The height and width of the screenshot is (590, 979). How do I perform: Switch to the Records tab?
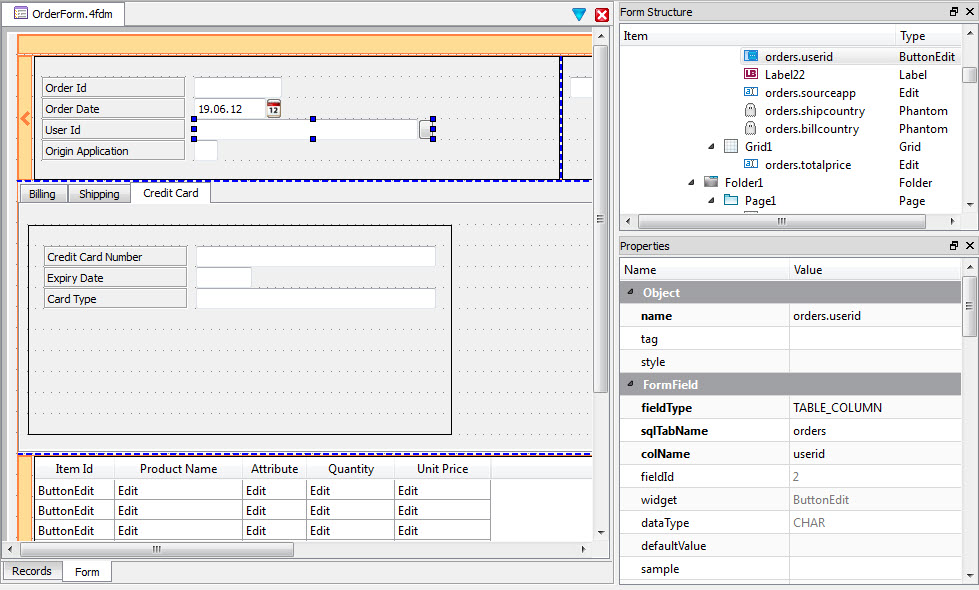(x=31, y=571)
